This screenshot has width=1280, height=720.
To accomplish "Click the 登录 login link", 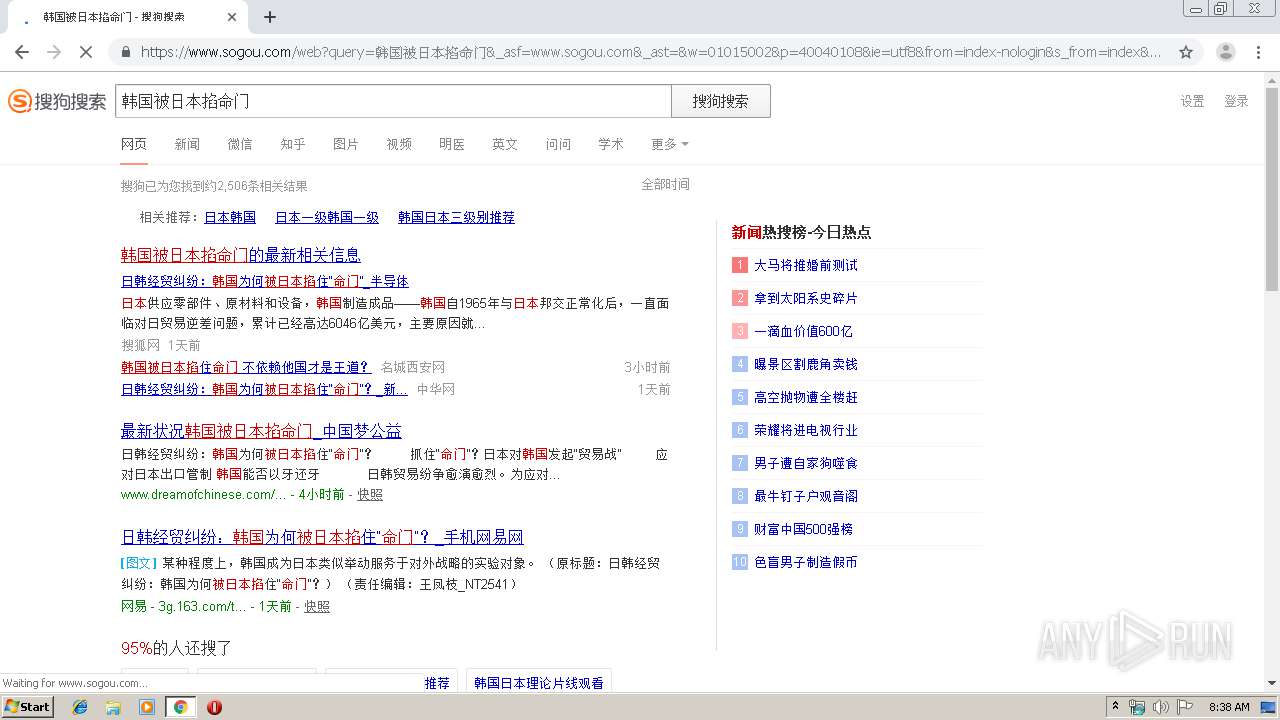I will [1236, 101].
